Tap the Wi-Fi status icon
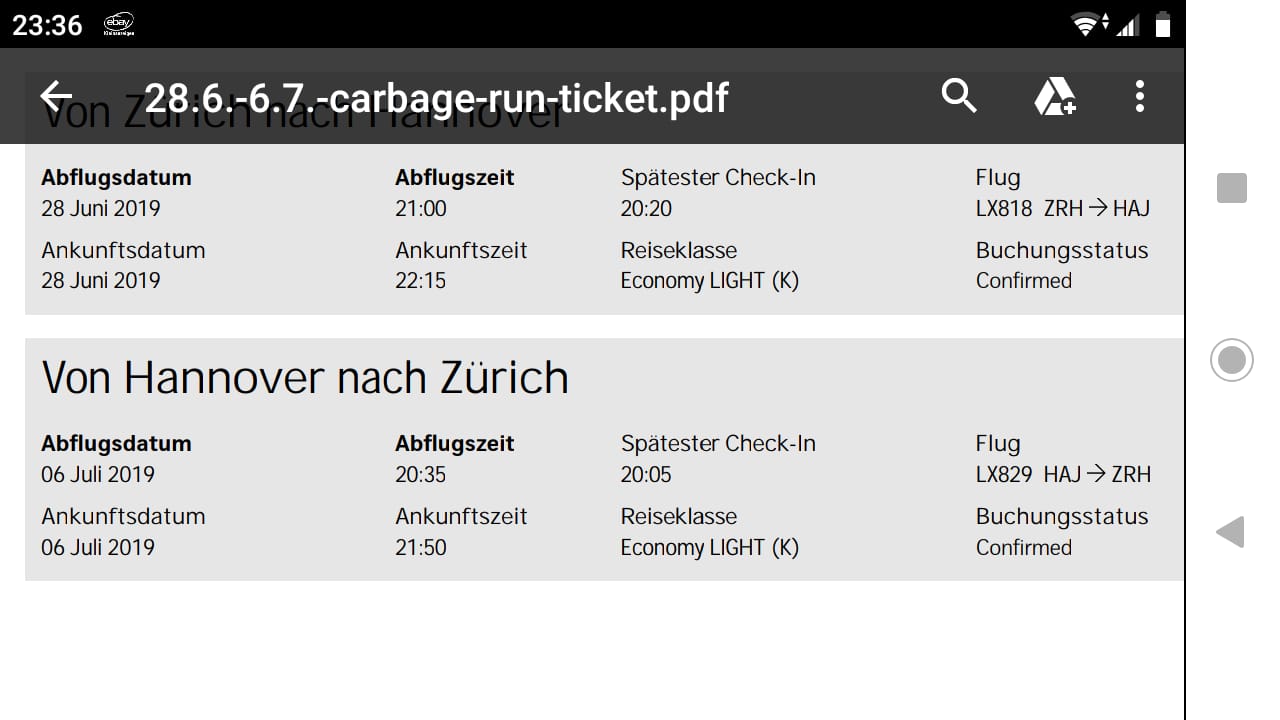The width and height of the screenshot is (1280, 720). pyautogui.click(x=1087, y=25)
